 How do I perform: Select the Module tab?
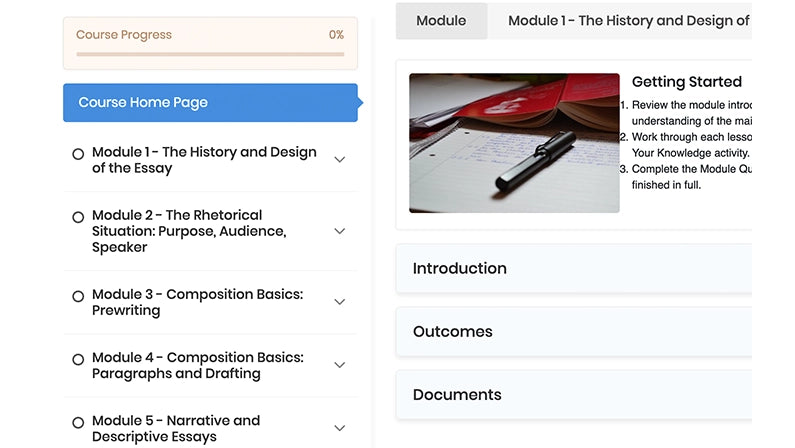(441, 21)
